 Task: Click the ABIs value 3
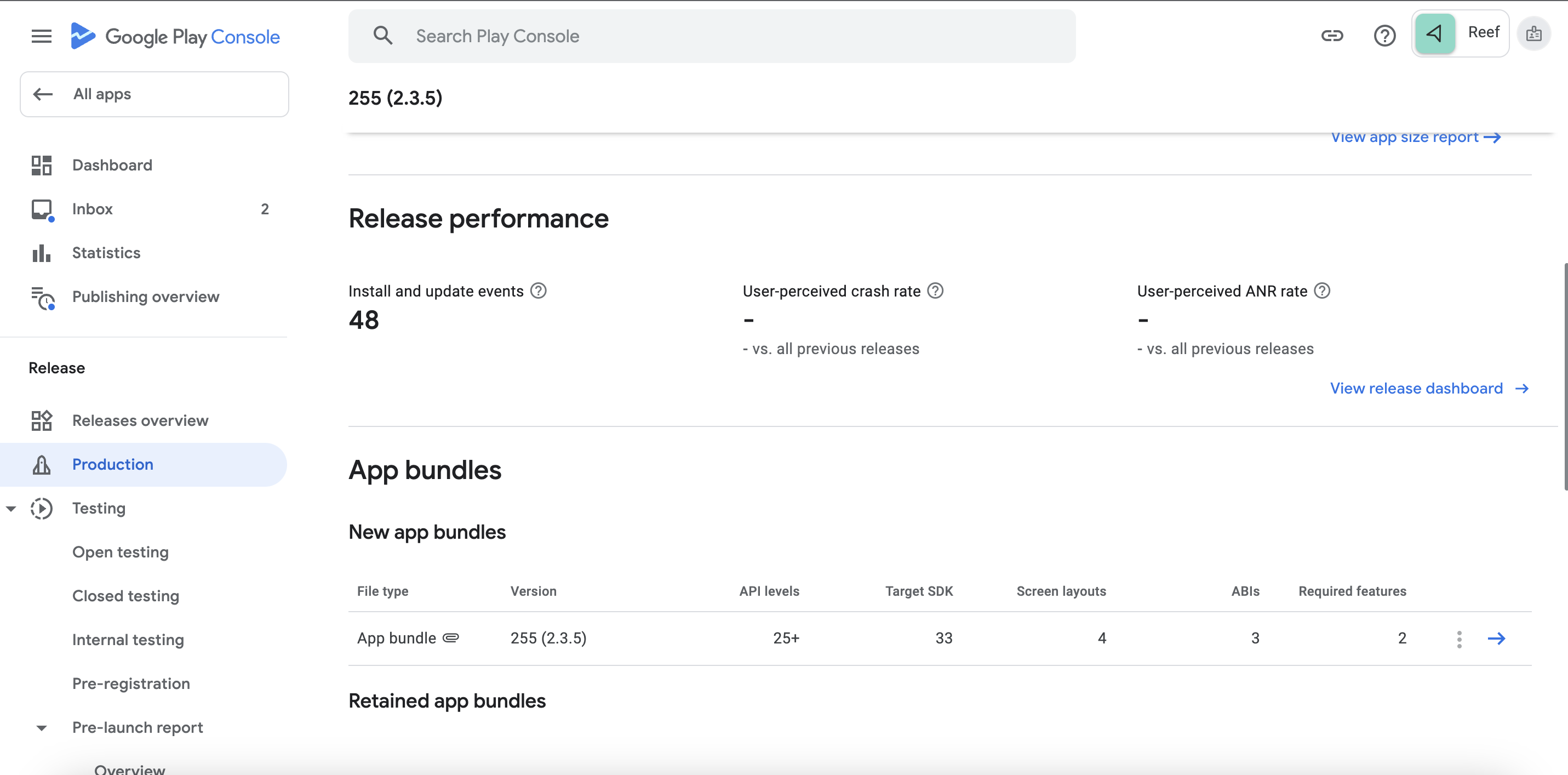[x=1255, y=638]
